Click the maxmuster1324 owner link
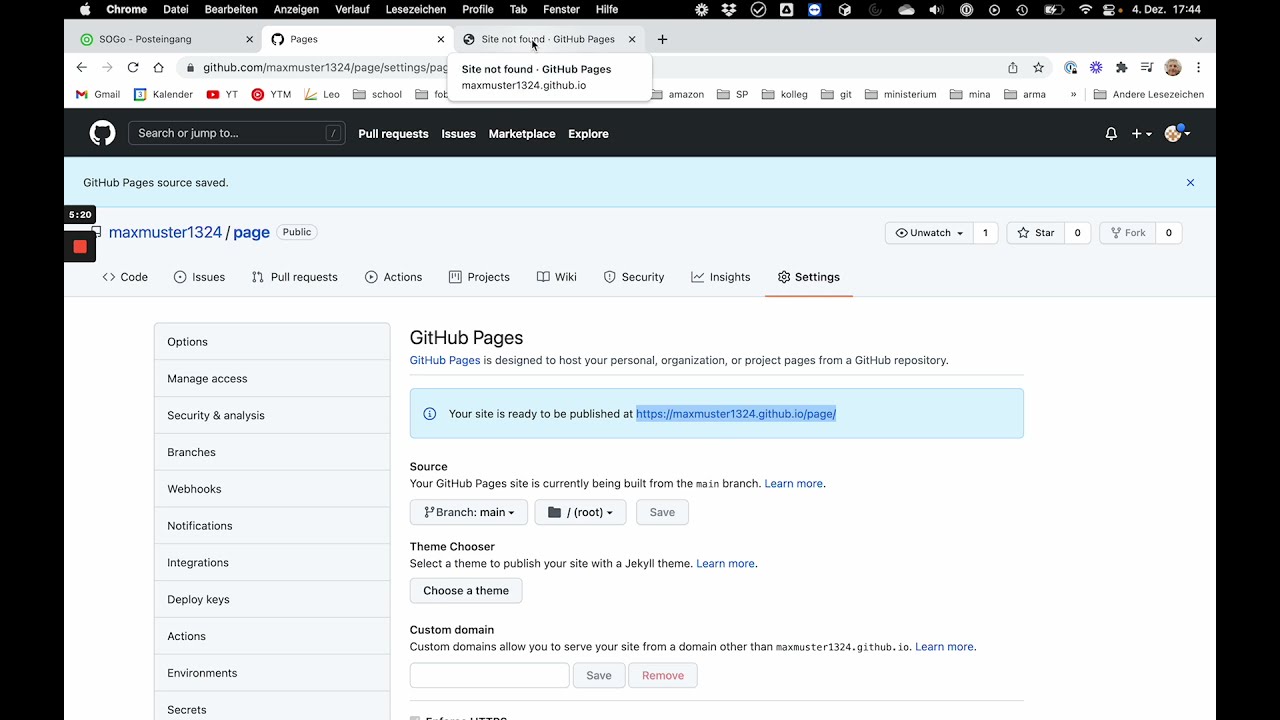This screenshot has height=720, width=1280. pos(165,232)
